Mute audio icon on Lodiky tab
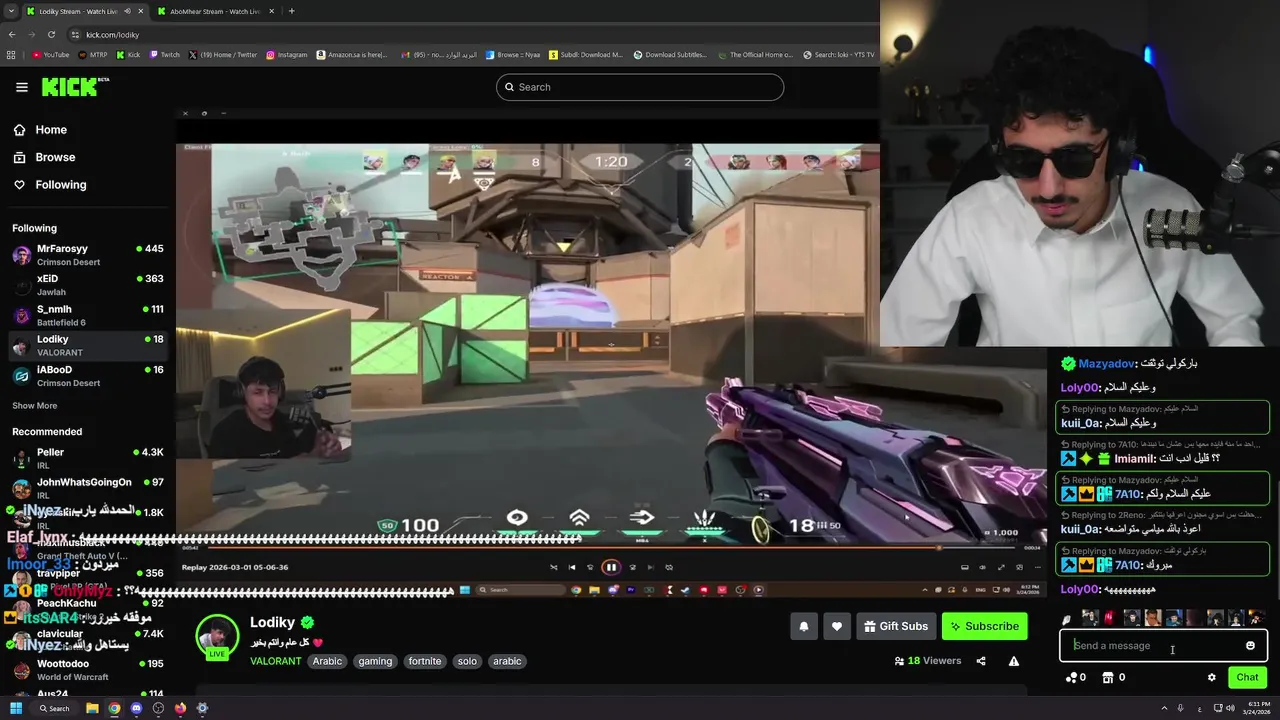 pyautogui.click(x=125, y=11)
